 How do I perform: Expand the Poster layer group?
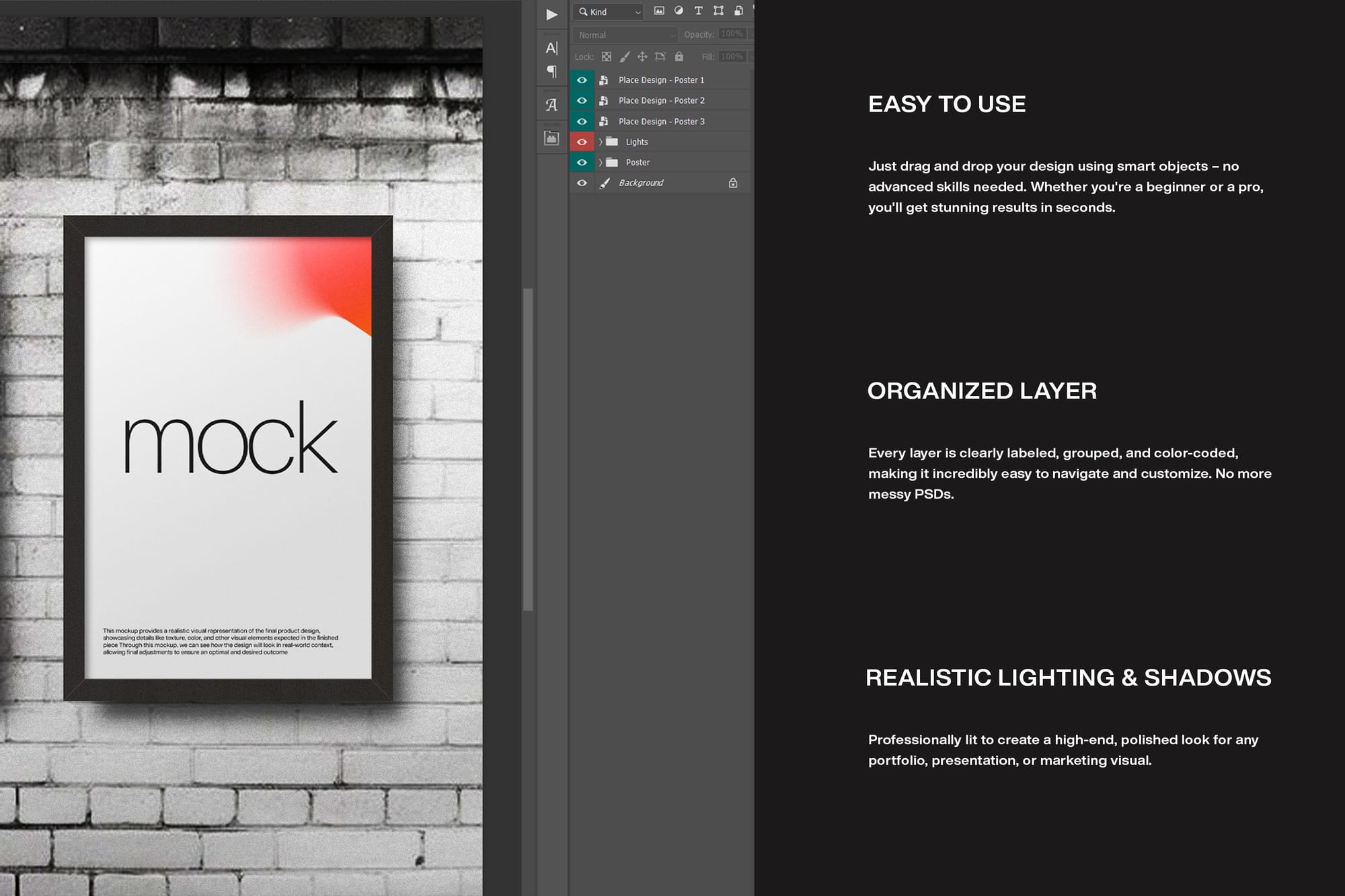point(601,163)
